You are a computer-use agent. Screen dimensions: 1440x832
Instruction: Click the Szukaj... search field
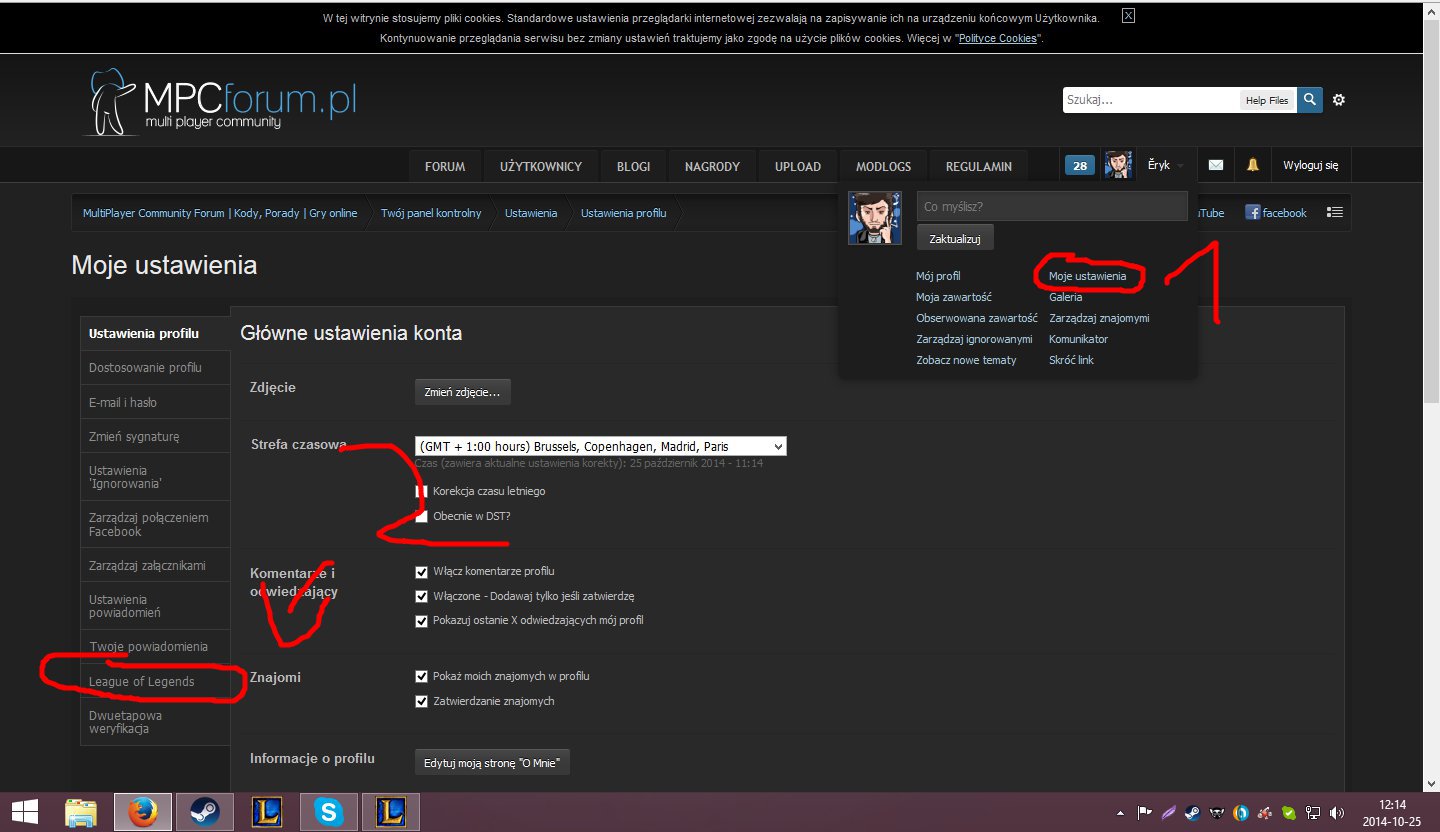click(1150, 100)
